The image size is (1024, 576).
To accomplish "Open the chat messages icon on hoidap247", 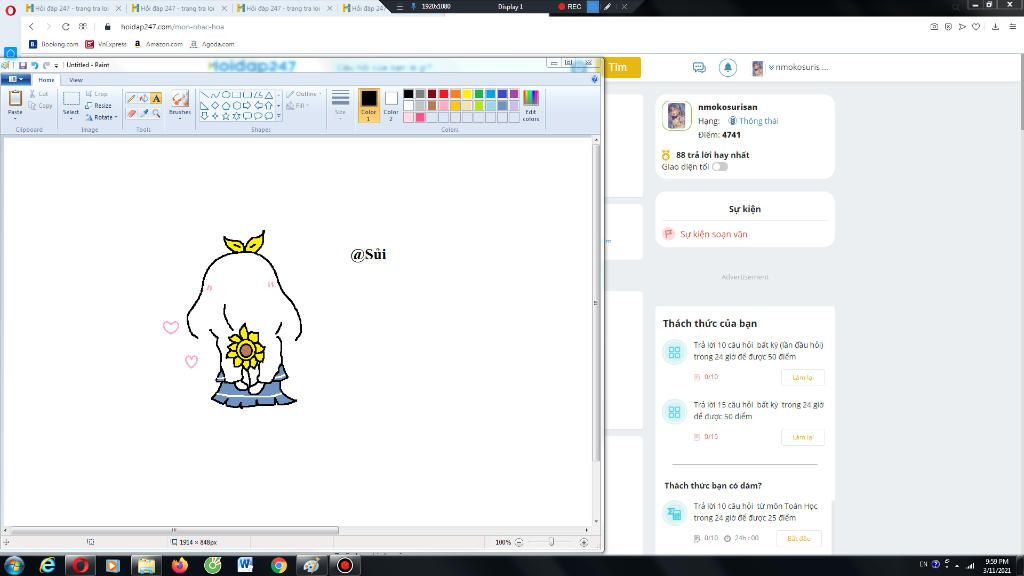I will click(x=699, y=67).
